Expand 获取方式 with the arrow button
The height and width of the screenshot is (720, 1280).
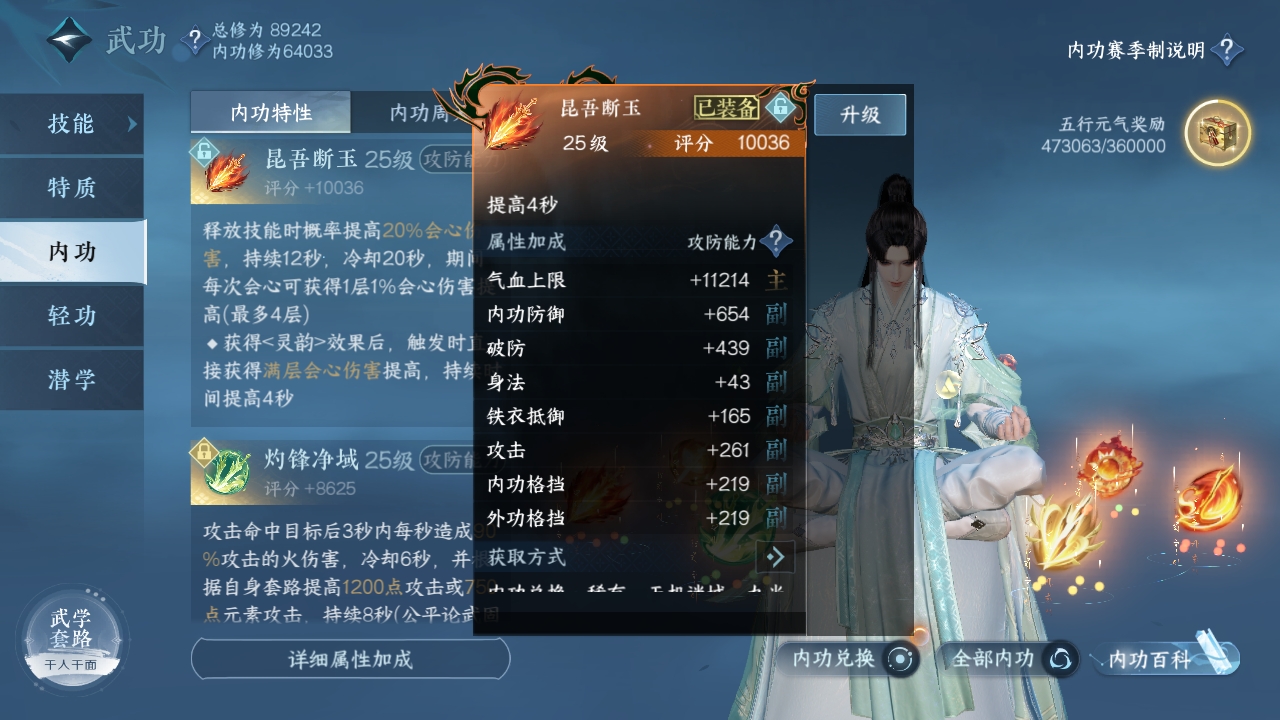pyautogui.click(x=777, y=557)
